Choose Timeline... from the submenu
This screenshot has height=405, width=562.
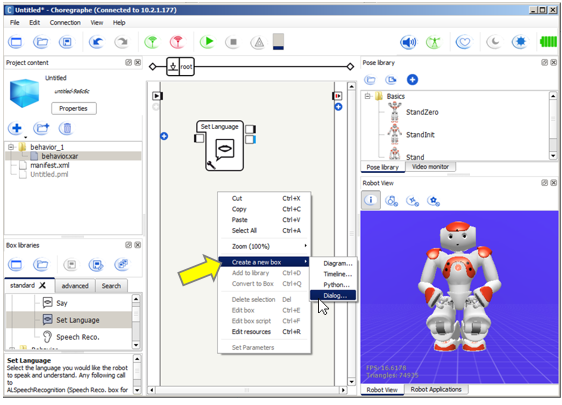click(333, 274)
